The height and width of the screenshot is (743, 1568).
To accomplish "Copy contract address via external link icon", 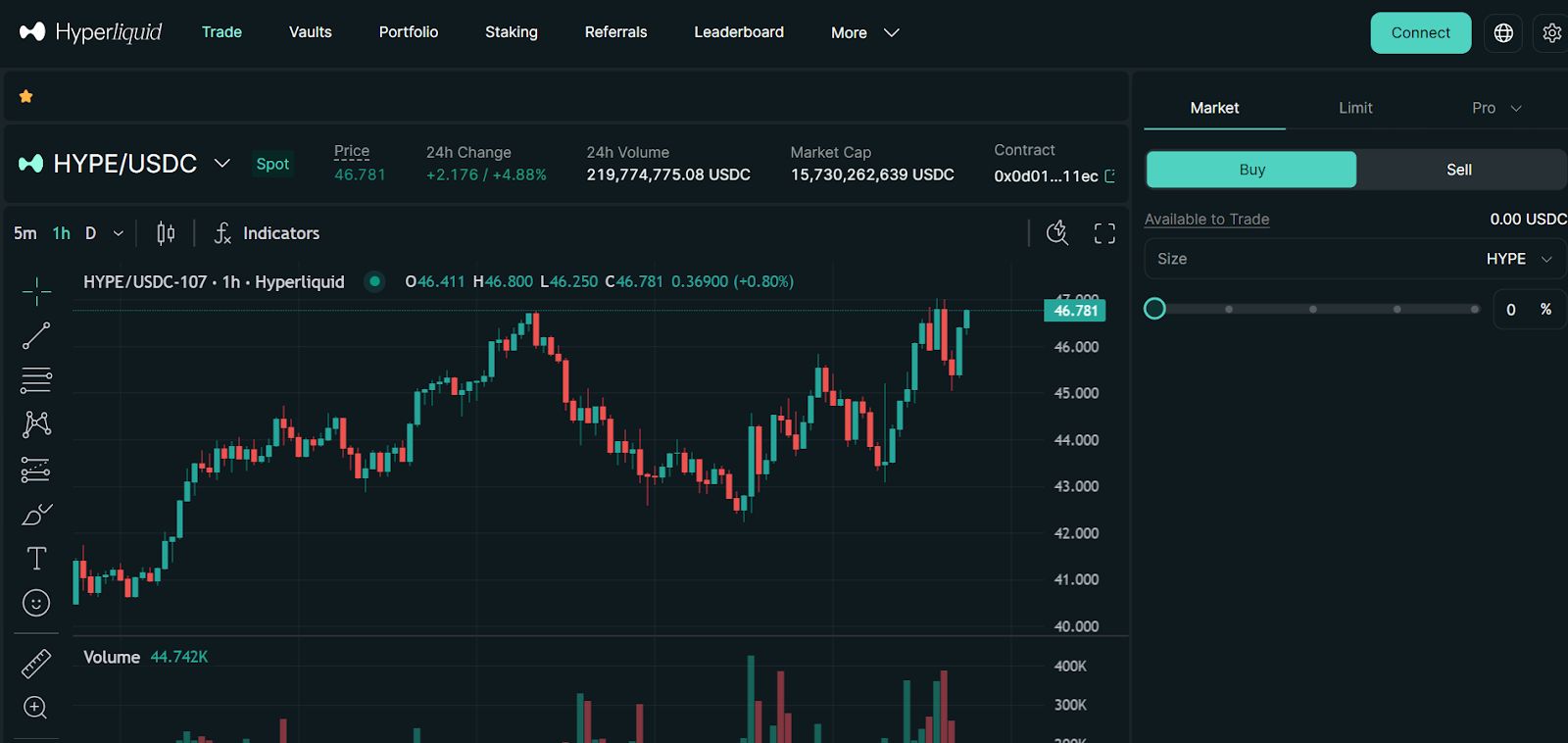I will coord(1110,176).
